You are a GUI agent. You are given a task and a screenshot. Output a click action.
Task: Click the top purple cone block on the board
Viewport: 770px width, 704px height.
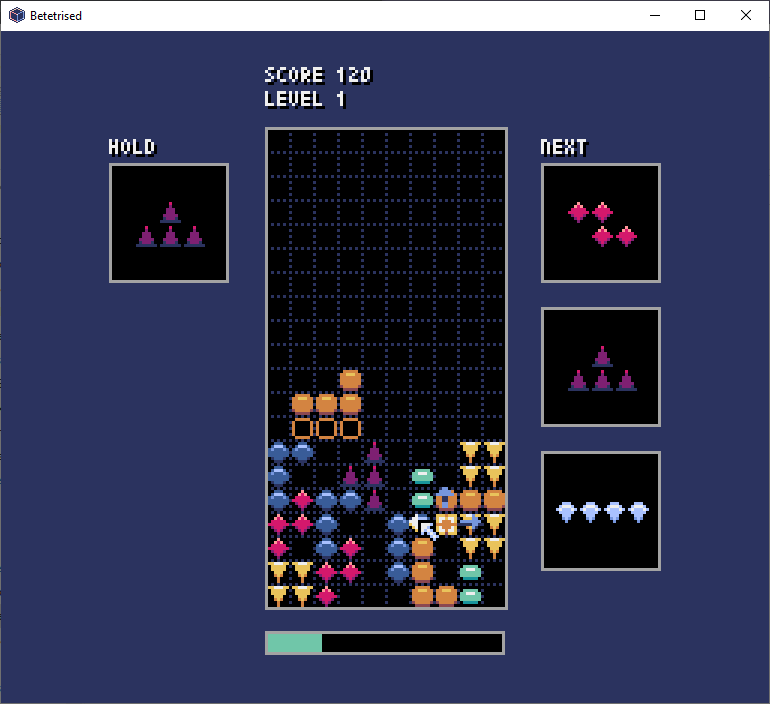[x=375, y=452]
